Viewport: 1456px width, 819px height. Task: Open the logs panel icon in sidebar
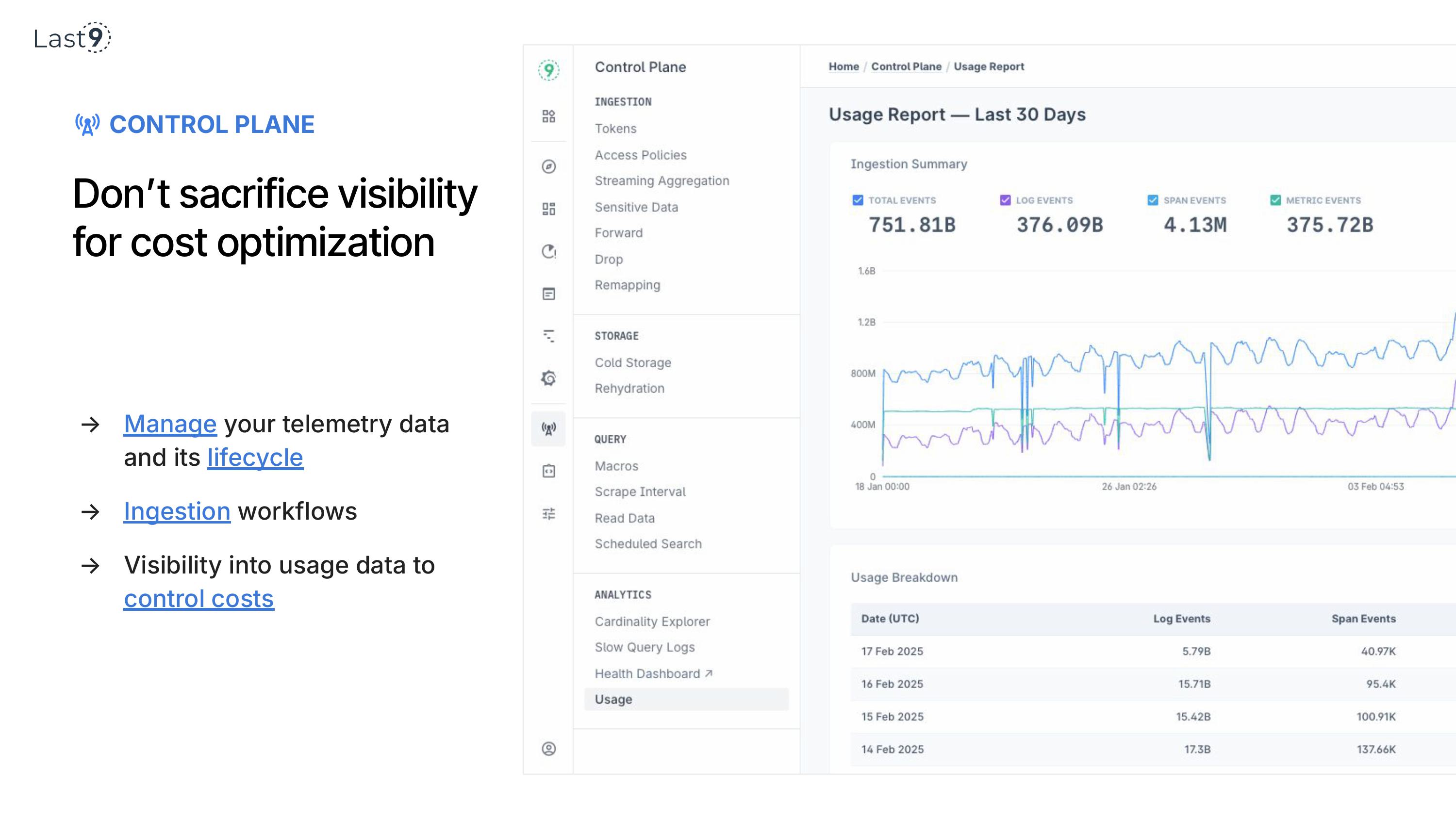pyautogui.click(x=548, y=294)
